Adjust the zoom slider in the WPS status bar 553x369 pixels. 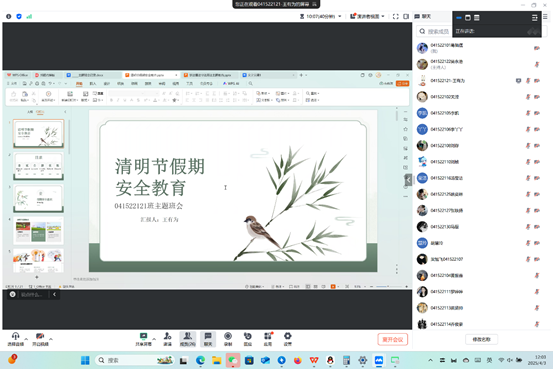pyautogui.click(x=387, y=286)
